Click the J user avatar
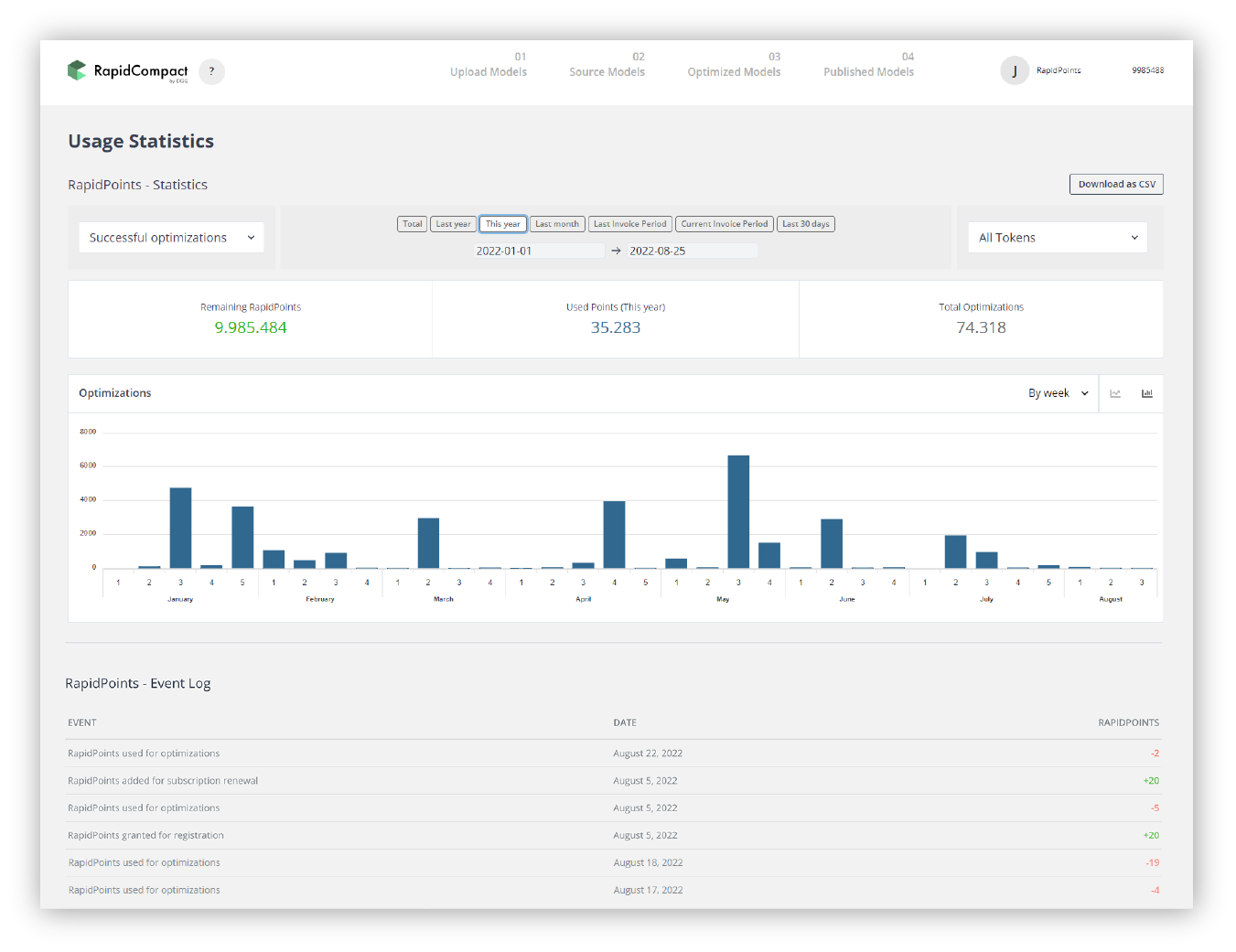The width and height of the screenshot is (1236, 952). coord(1015,70)
